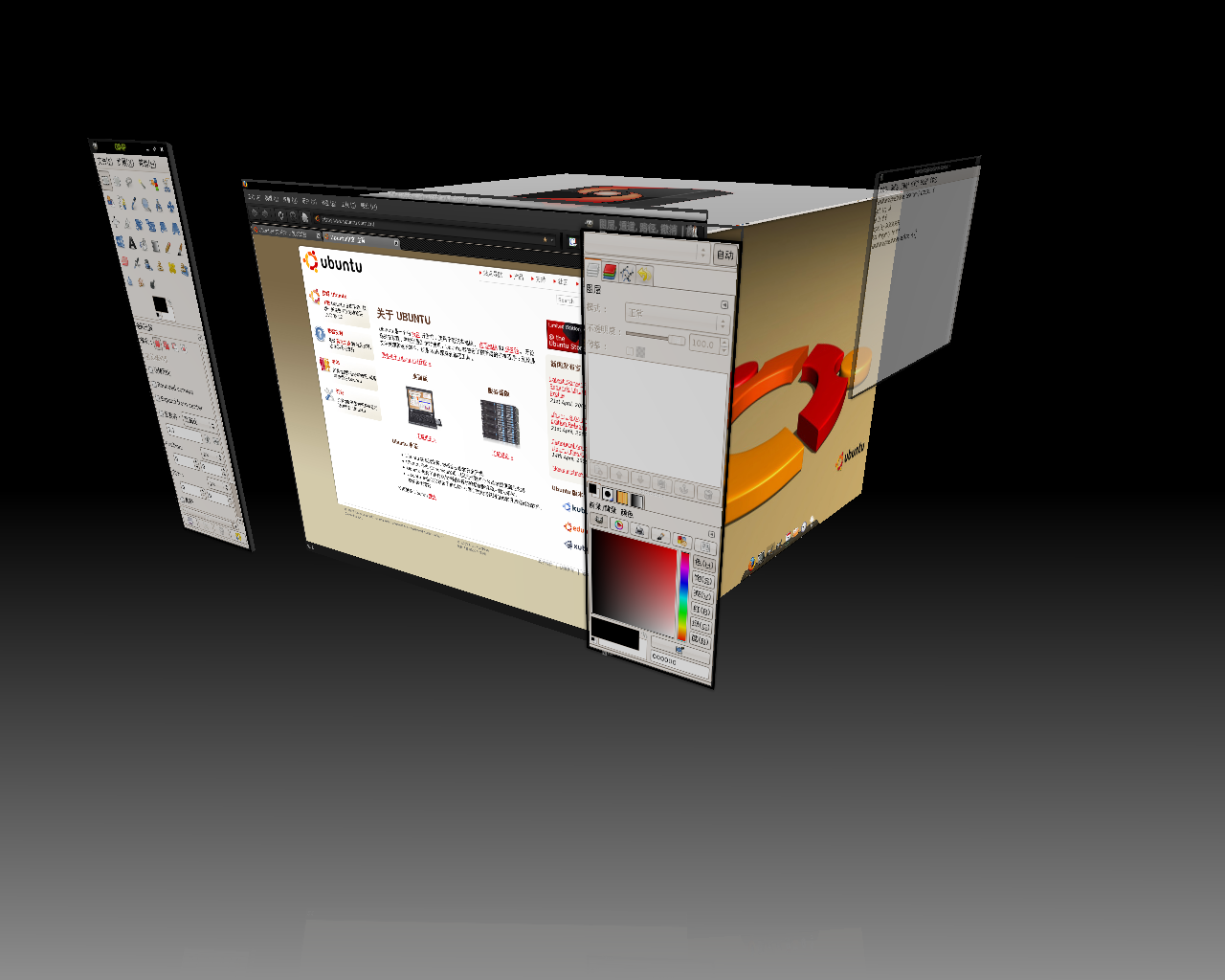
Task: Choose the Paintbrush tool in toolbox
Action: (x=180, y=249)
